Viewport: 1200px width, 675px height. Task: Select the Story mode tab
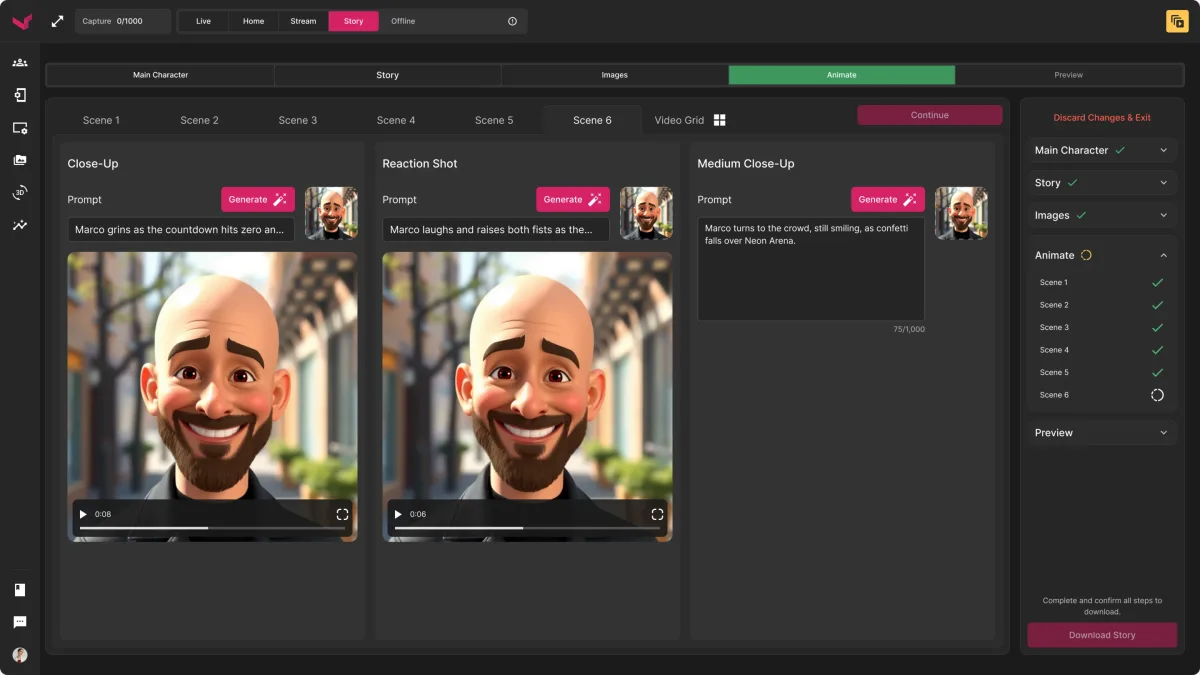coord(354,21)
